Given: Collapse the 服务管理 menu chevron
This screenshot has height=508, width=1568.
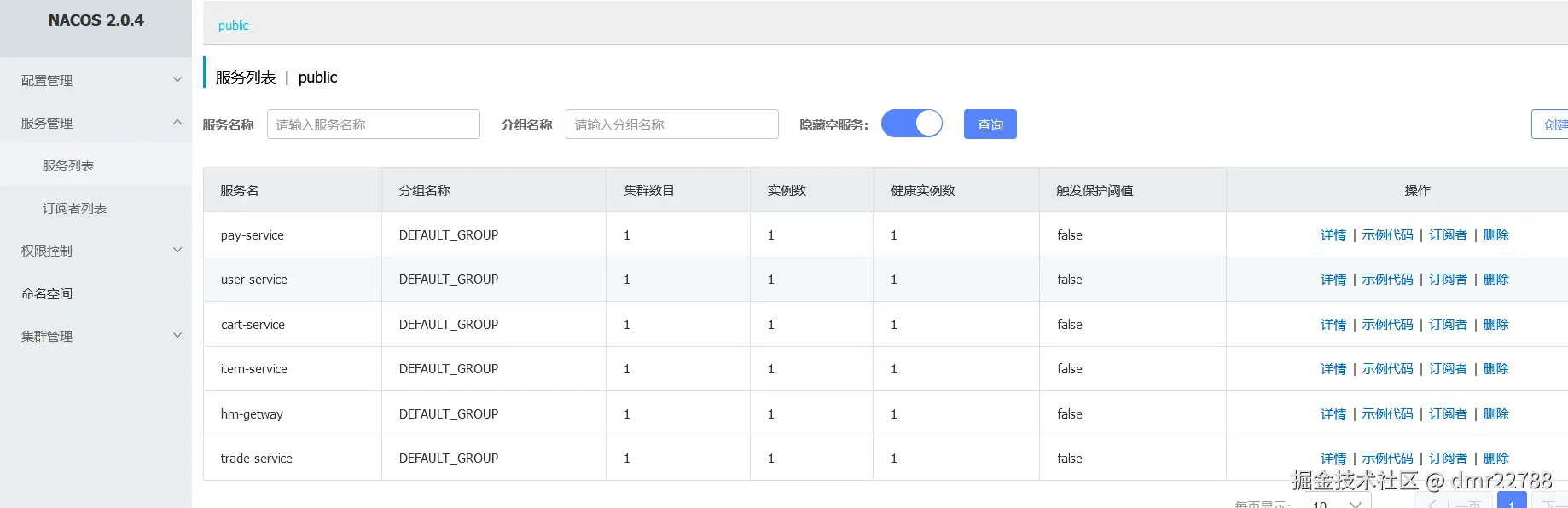Looking at the screenshot, I should (x=177, y=123).
